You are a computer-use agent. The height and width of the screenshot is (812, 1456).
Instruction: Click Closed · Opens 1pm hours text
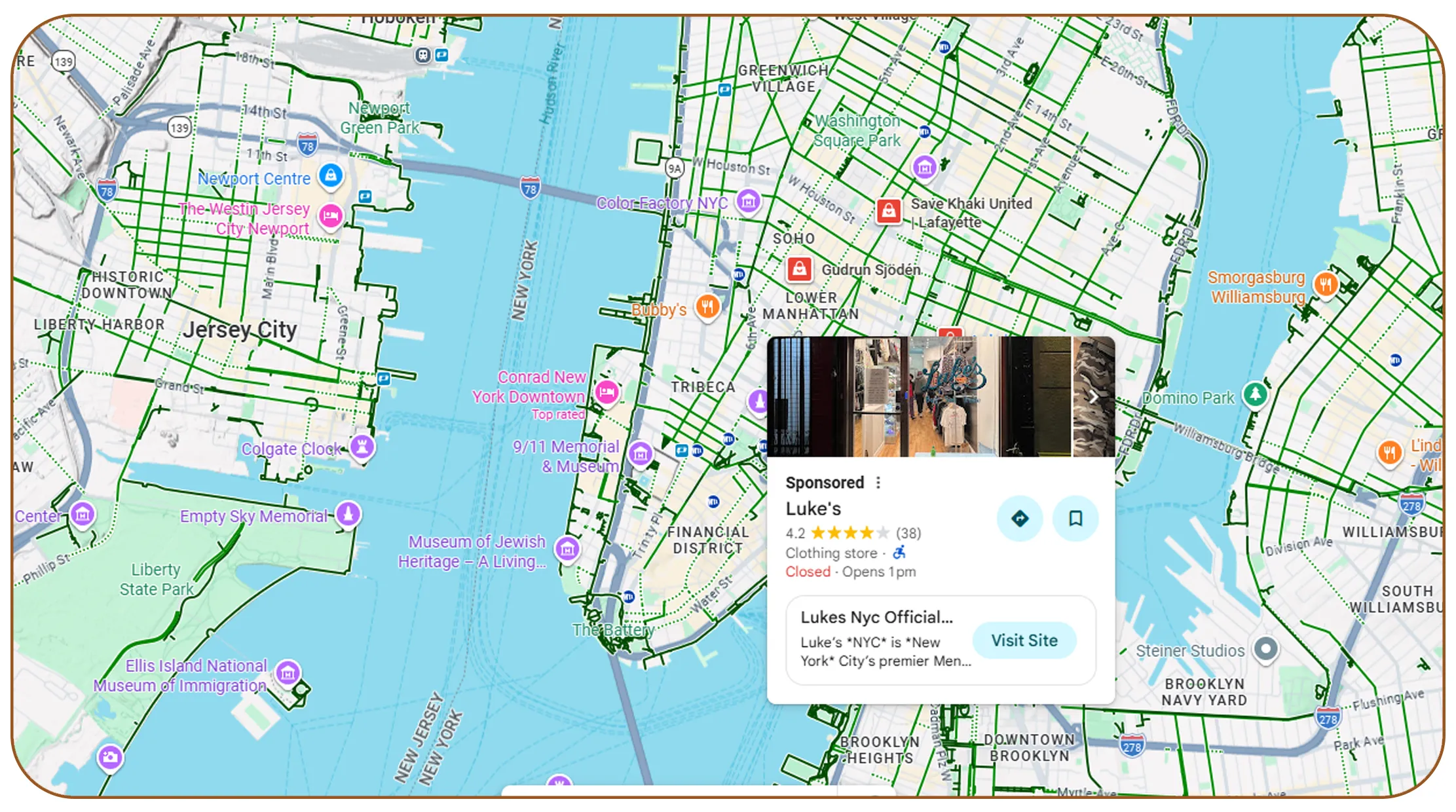click(851, 572)
